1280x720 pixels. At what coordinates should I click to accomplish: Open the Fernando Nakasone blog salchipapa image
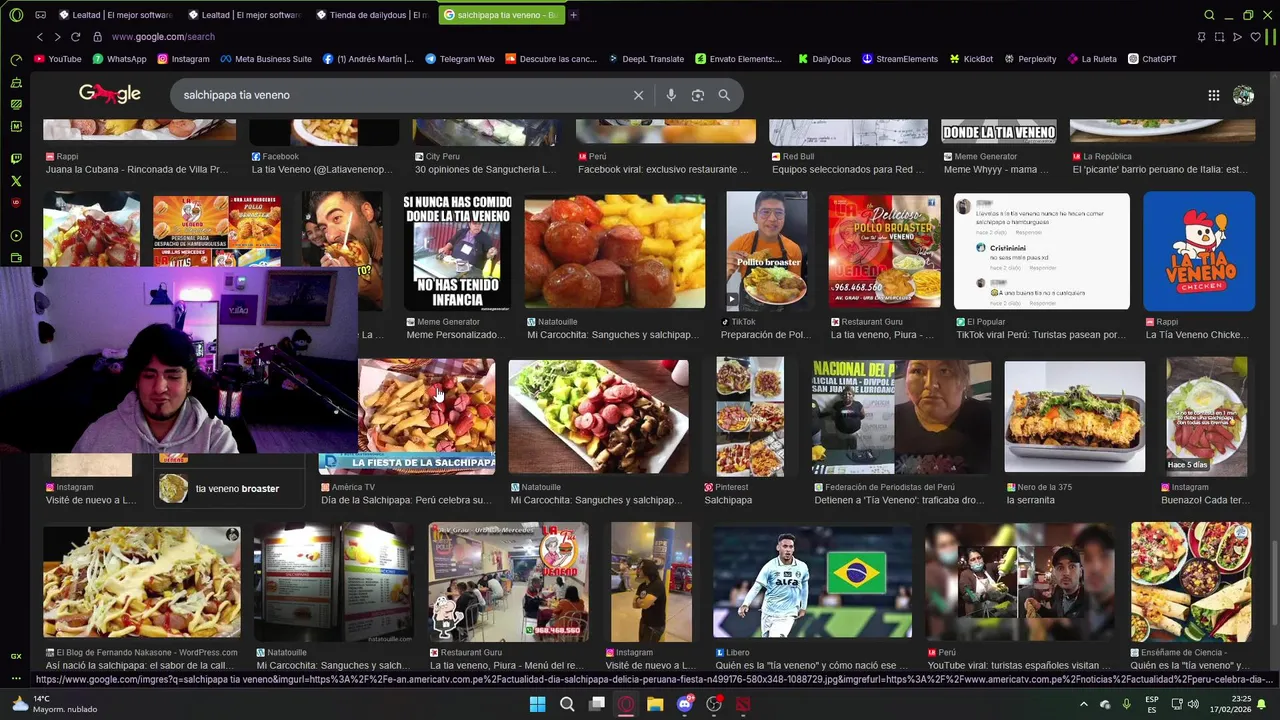coord(141,582)
